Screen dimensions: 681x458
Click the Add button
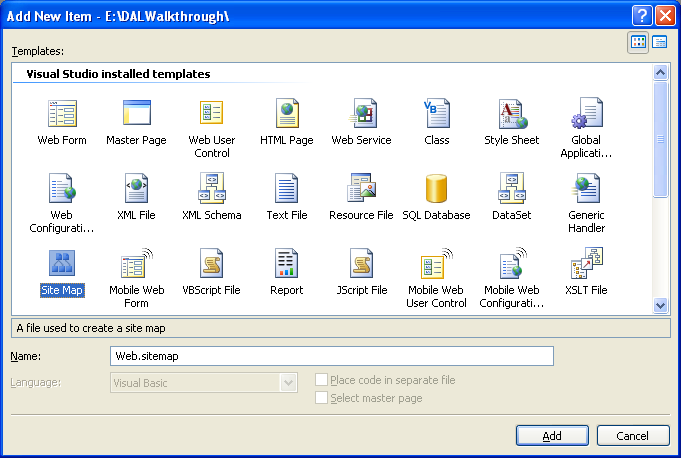(552, 435)
